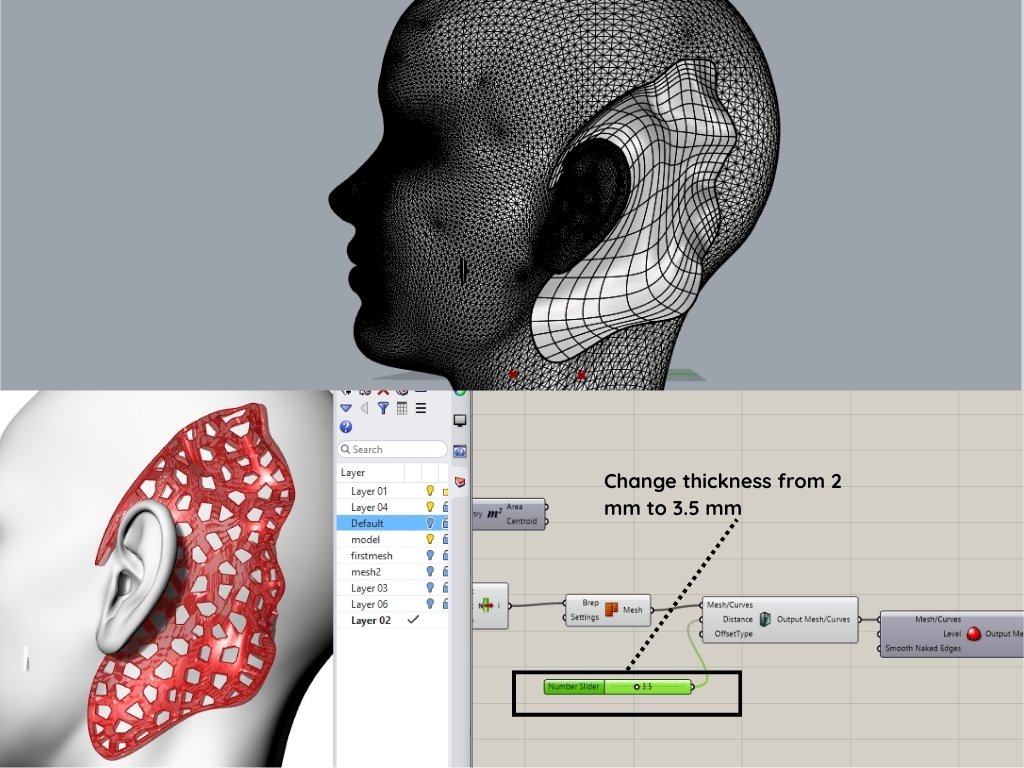Viewport: 1024px width, 768px height.
Task: Open the display monitor panel icon
Action: point(460,421)
